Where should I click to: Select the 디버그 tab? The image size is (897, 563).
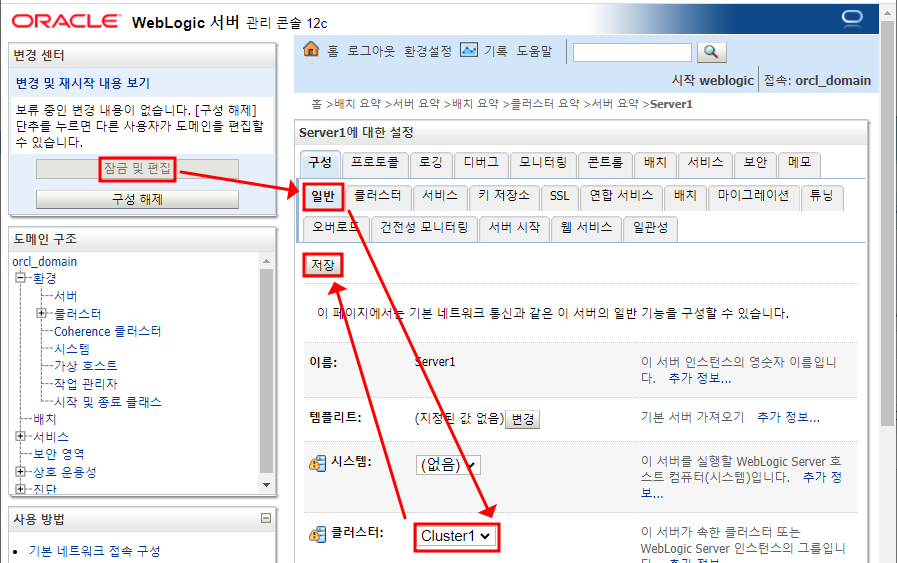(481, 164)
